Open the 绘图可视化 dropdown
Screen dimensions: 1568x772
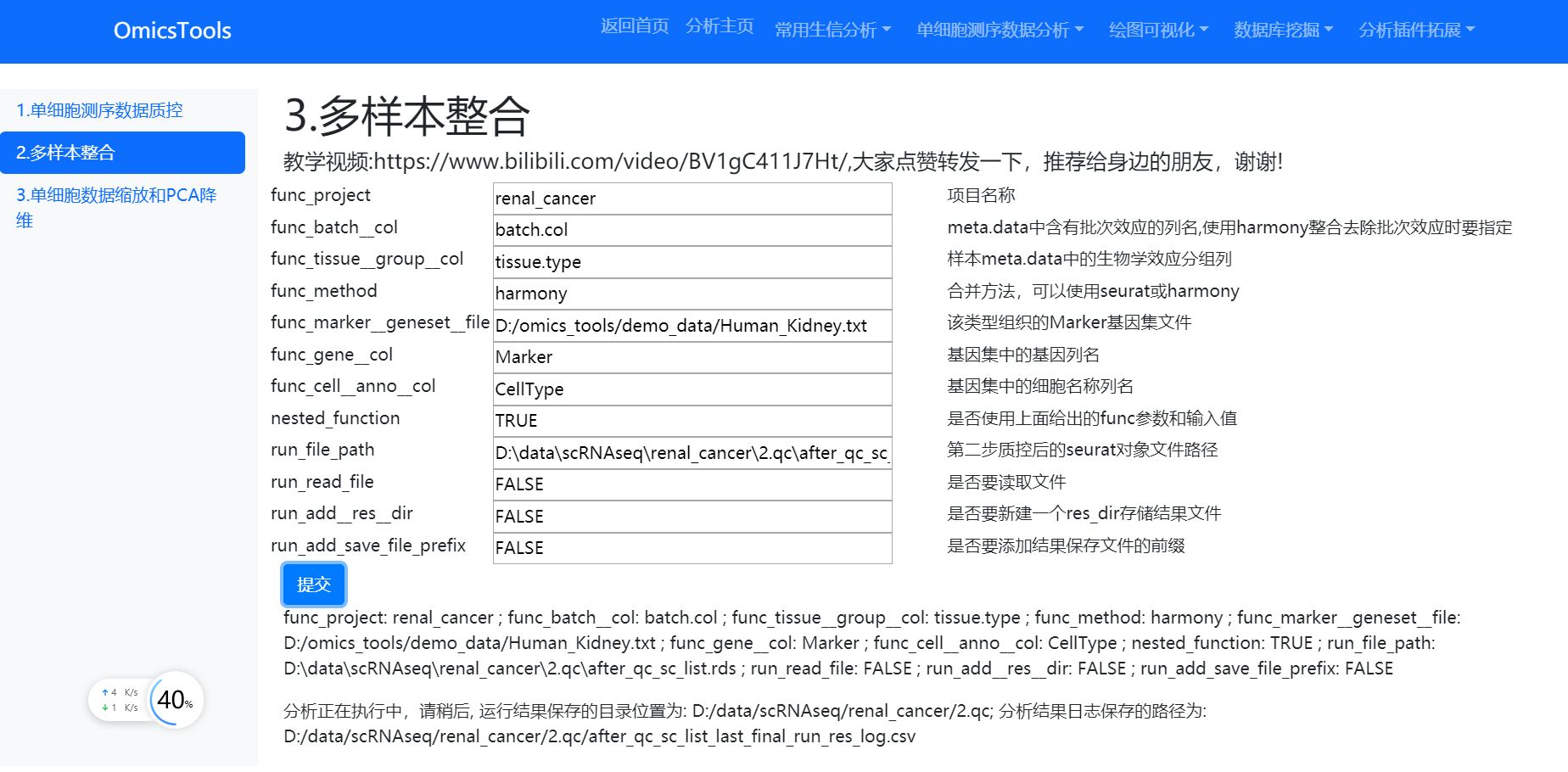pyautogui.click(x=1158, y=31)
